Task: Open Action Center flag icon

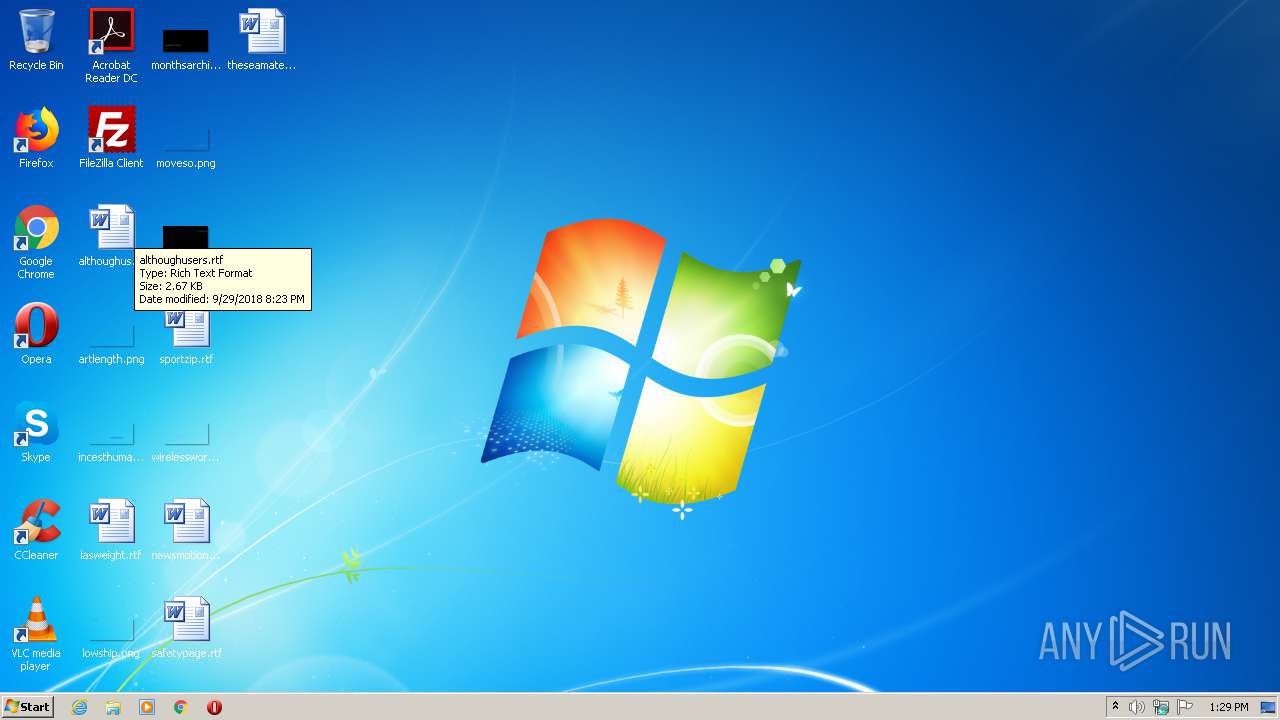Action: pos(1185,707)
